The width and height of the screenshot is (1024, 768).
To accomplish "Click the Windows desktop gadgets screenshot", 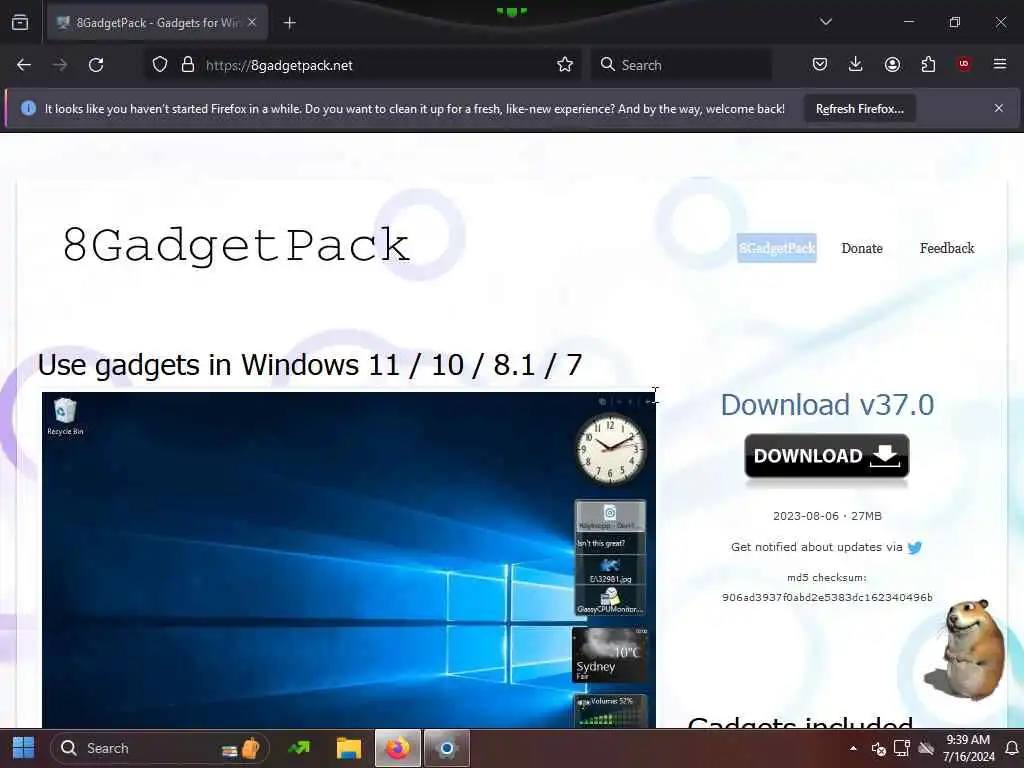I will [349, 560].
